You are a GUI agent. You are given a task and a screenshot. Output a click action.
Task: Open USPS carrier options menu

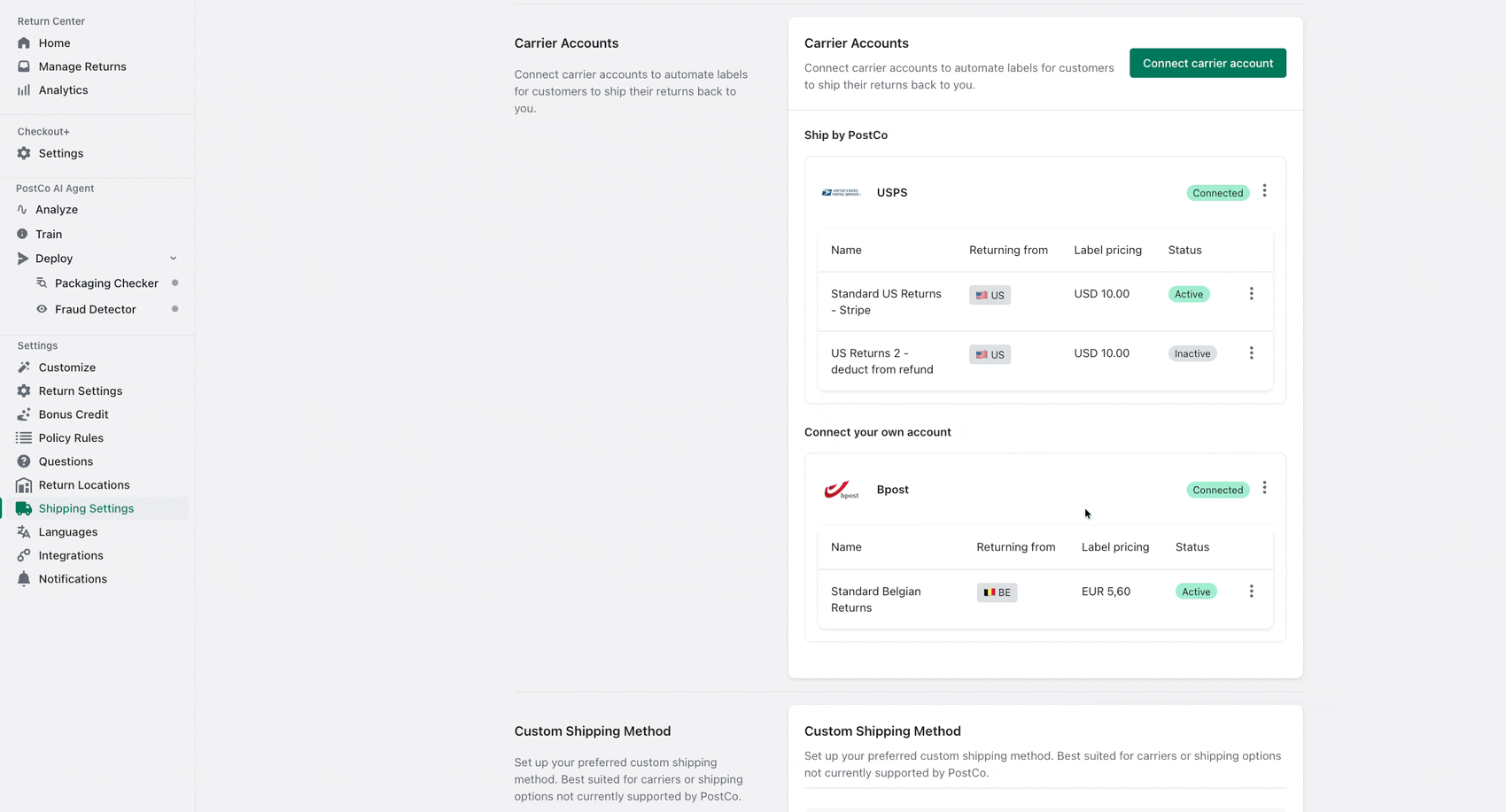[x=1264, y=191]
